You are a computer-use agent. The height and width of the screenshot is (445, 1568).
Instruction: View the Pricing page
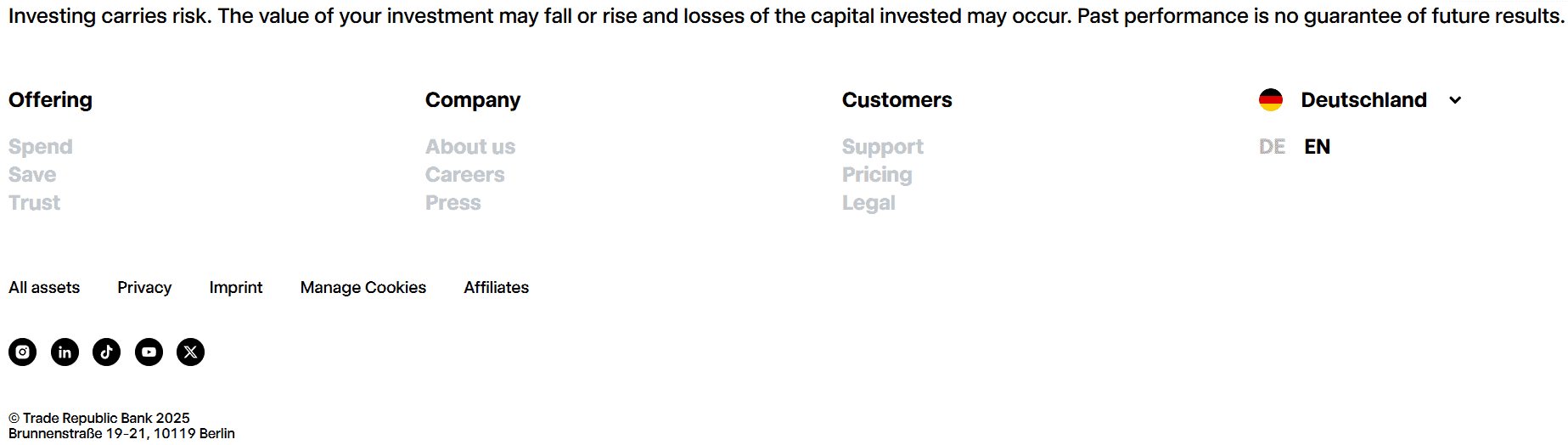coord(877,175)
